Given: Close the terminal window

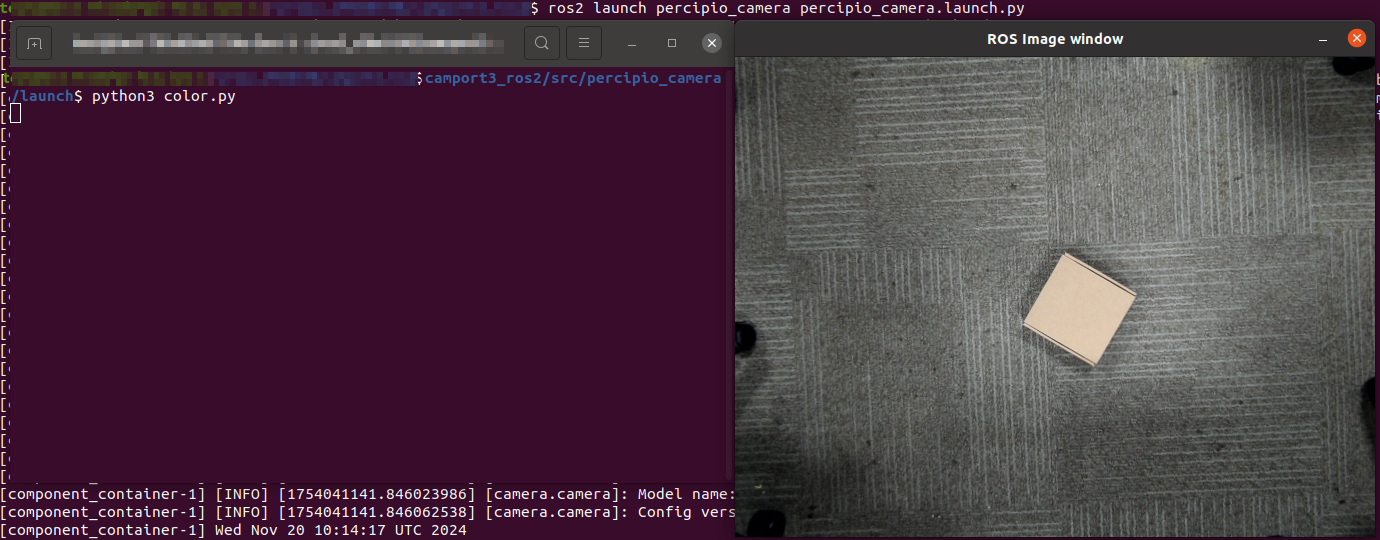Looking at the screenshot, I should (712, 44).
